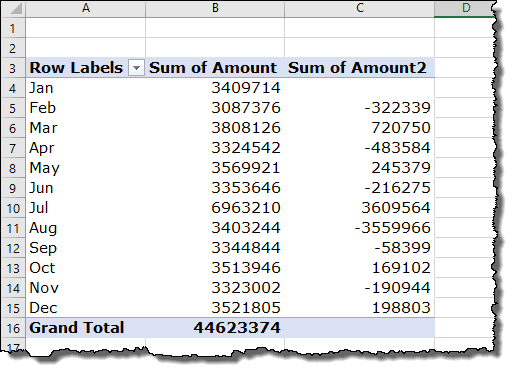Click the cell with value -216275

(359, 188)
